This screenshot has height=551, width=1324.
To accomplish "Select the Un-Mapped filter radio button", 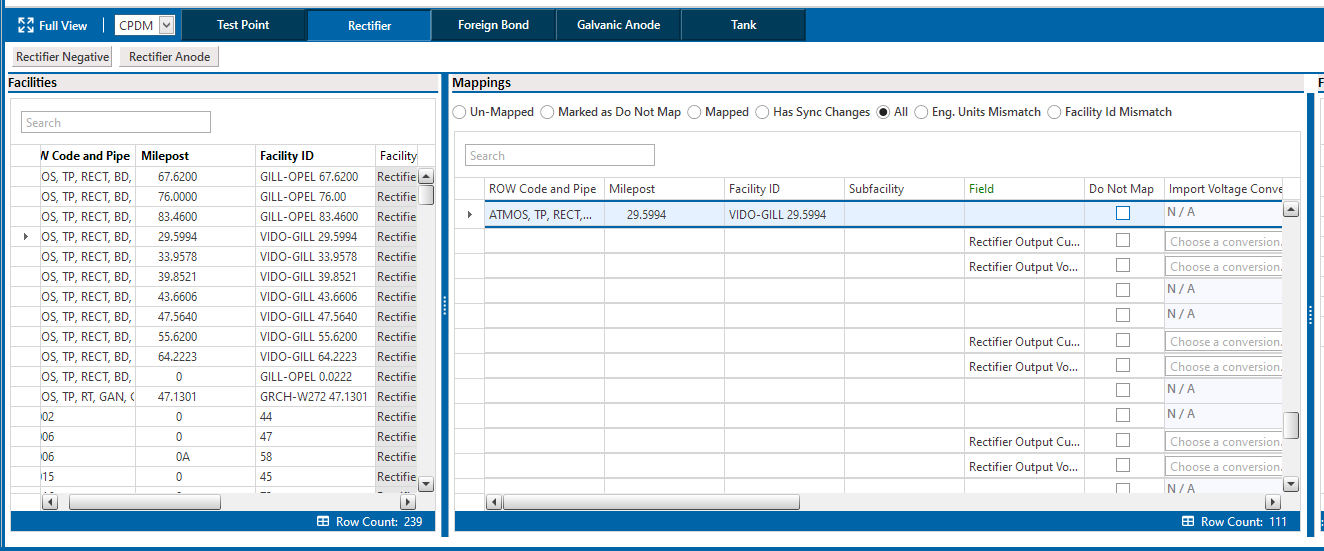I will (x=460, y=112).
